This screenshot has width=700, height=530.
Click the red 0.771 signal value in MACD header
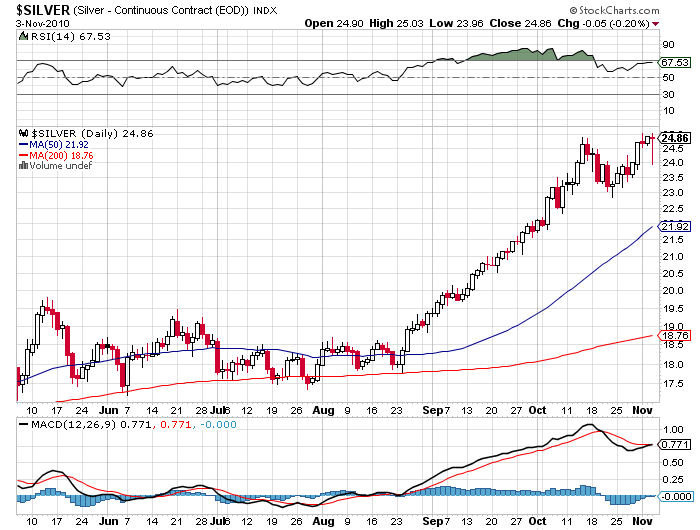[175, 424]
